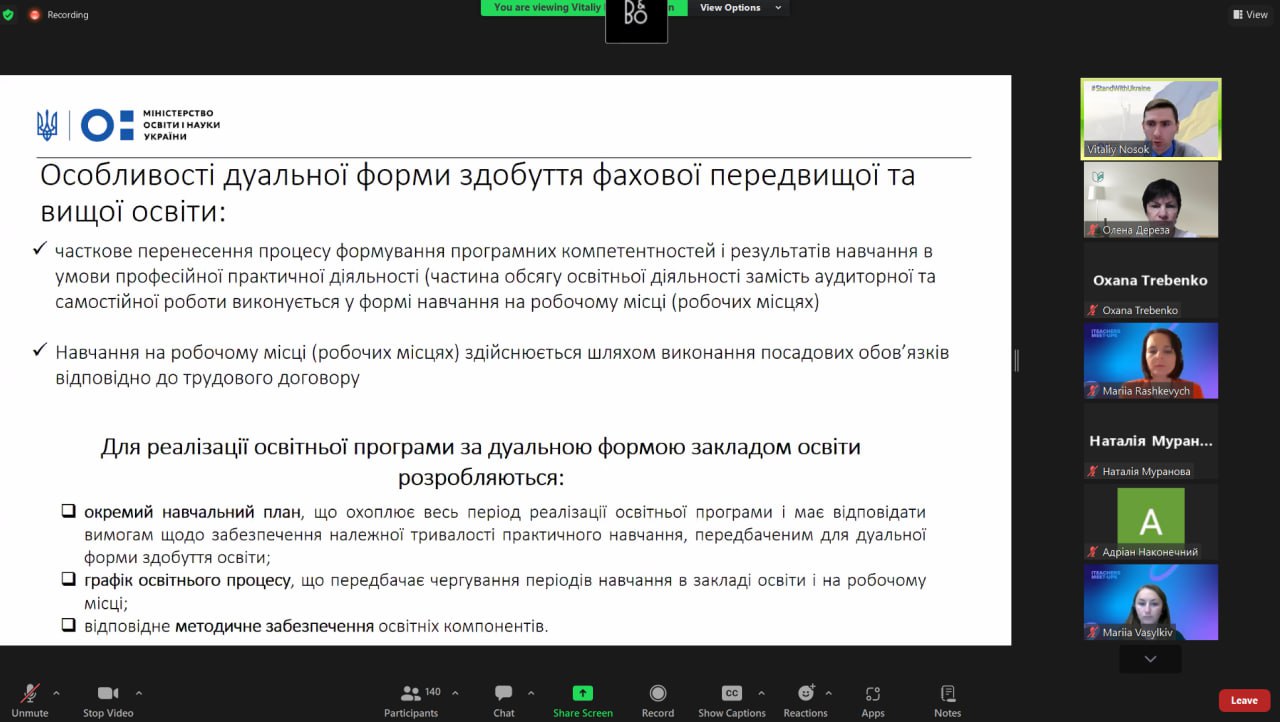Change layout with the View button
The width and height of the screenshot is (1280, 722).
pyautogui.click(x=1250, y=15)
